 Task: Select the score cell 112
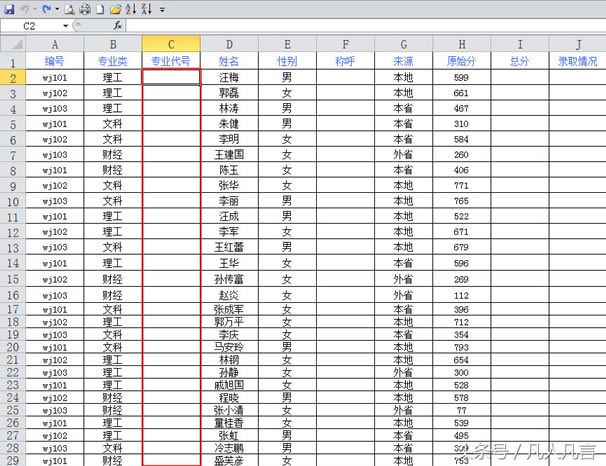coord(462,296)
